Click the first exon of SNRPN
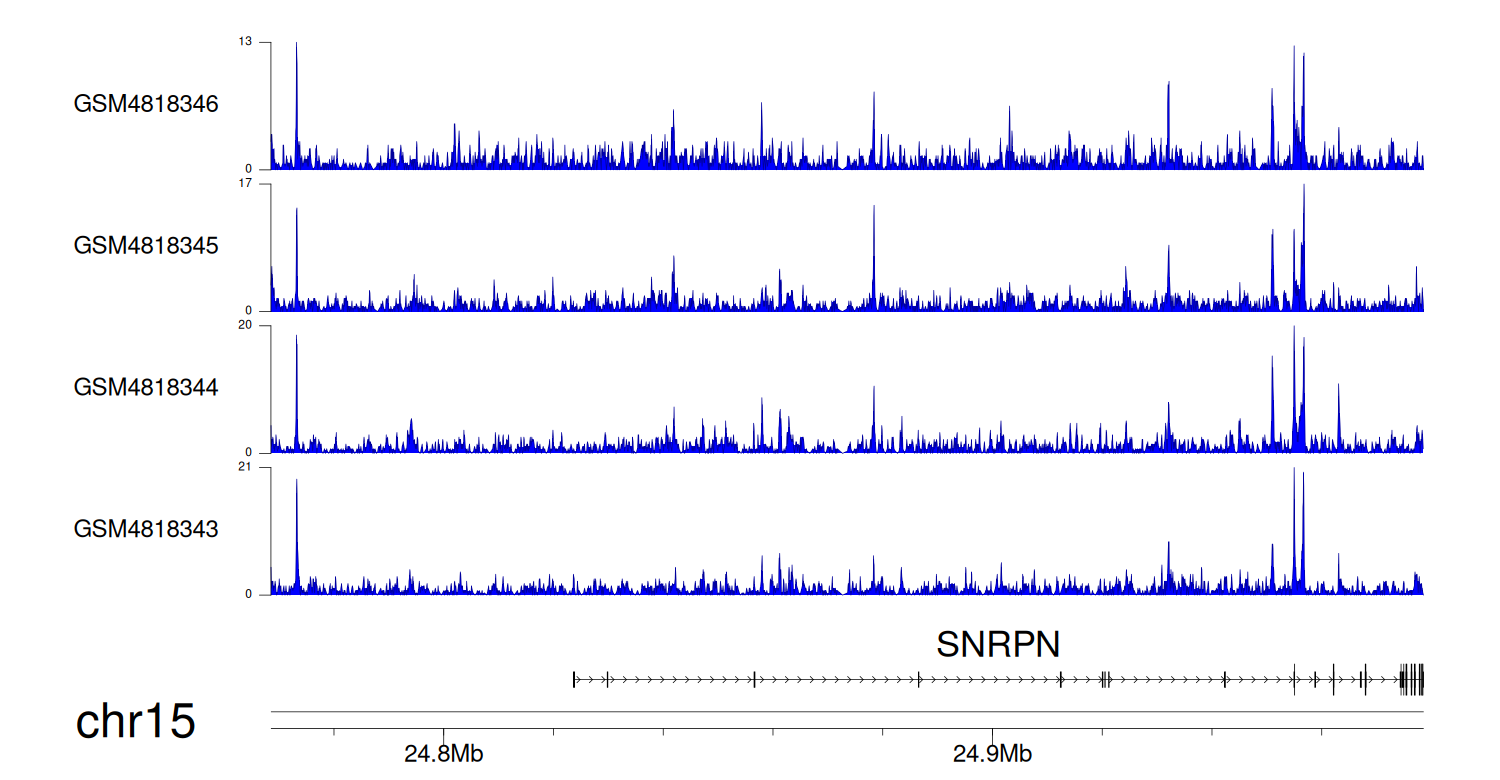 [574, 680]
